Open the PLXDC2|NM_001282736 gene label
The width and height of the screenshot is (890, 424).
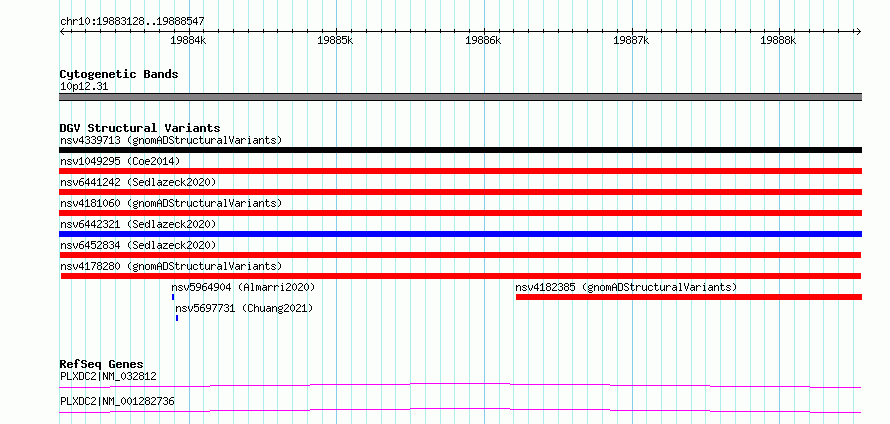(x=117, y=401)
